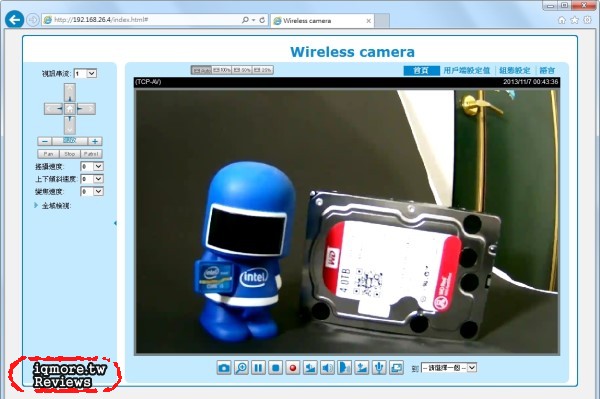Set video size to 100%

pyautogui.click(x=222, y=70)
